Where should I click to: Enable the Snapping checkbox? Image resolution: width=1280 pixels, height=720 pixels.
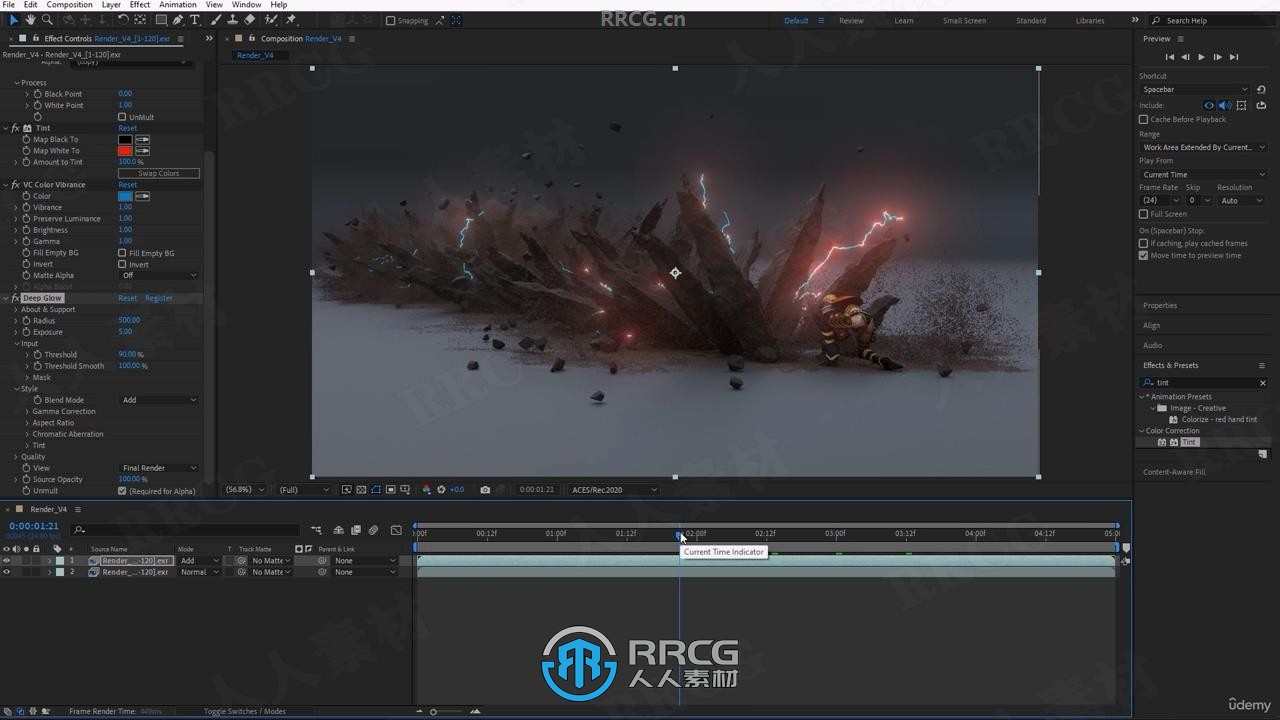click(x=391, y=20)
